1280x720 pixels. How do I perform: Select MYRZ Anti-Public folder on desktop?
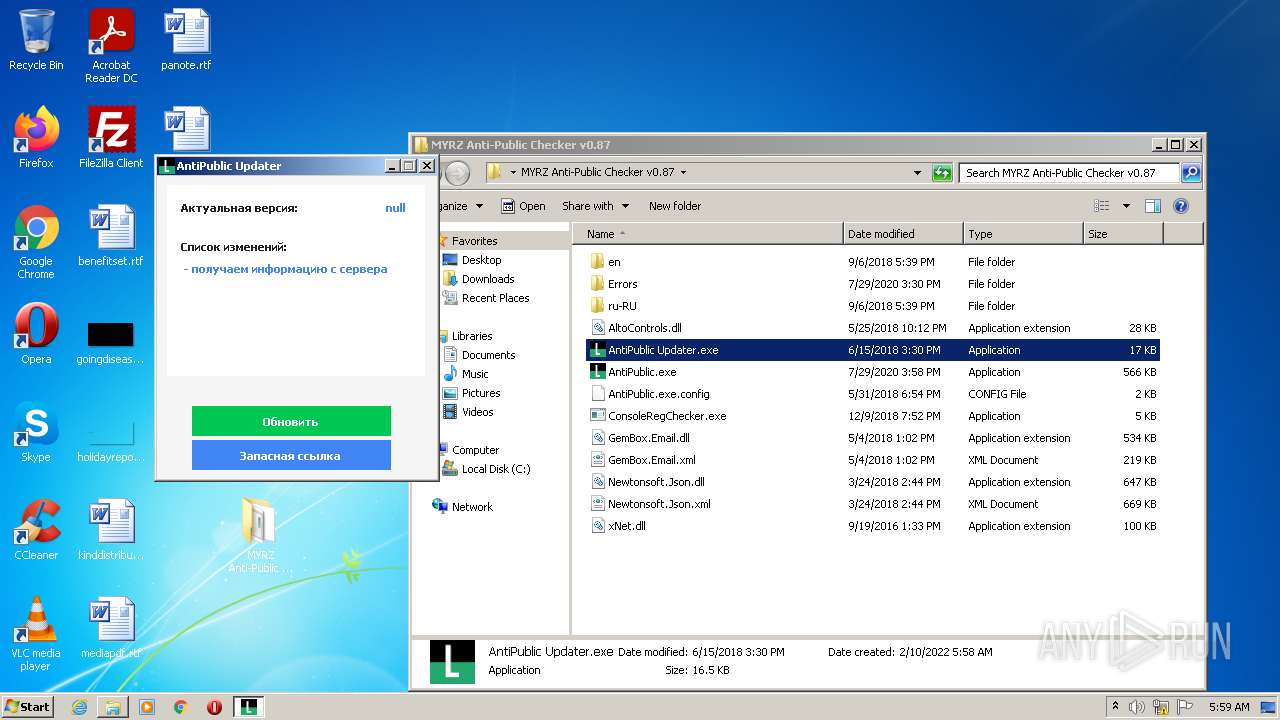(260, 536)
